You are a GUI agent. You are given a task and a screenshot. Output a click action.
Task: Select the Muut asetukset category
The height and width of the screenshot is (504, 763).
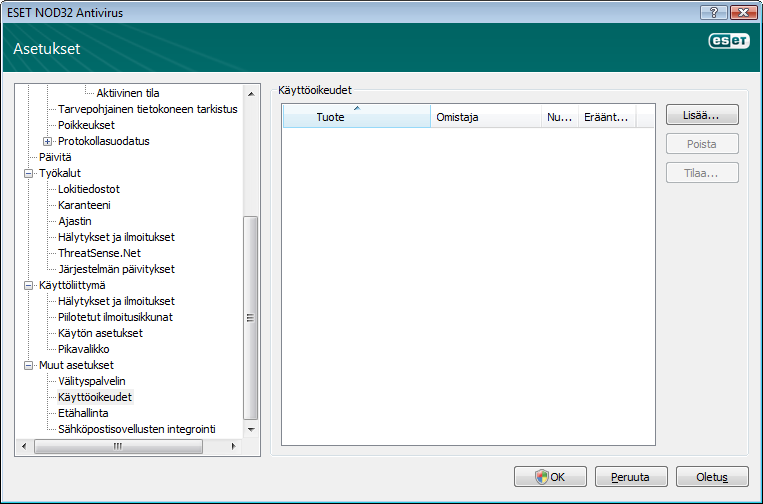[x=76, y=365]
